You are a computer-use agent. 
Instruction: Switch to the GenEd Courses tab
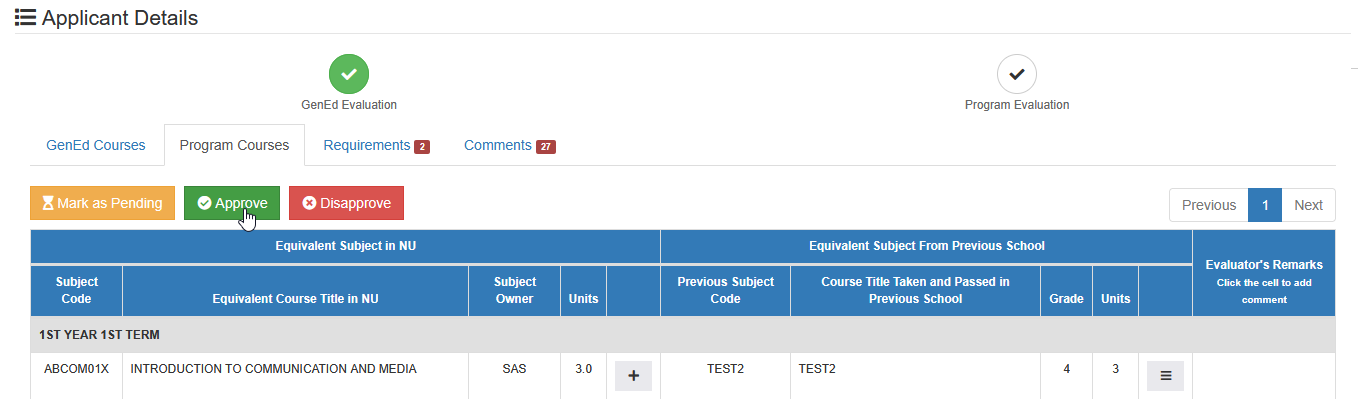pyautogui.click(x=96, y=145)
